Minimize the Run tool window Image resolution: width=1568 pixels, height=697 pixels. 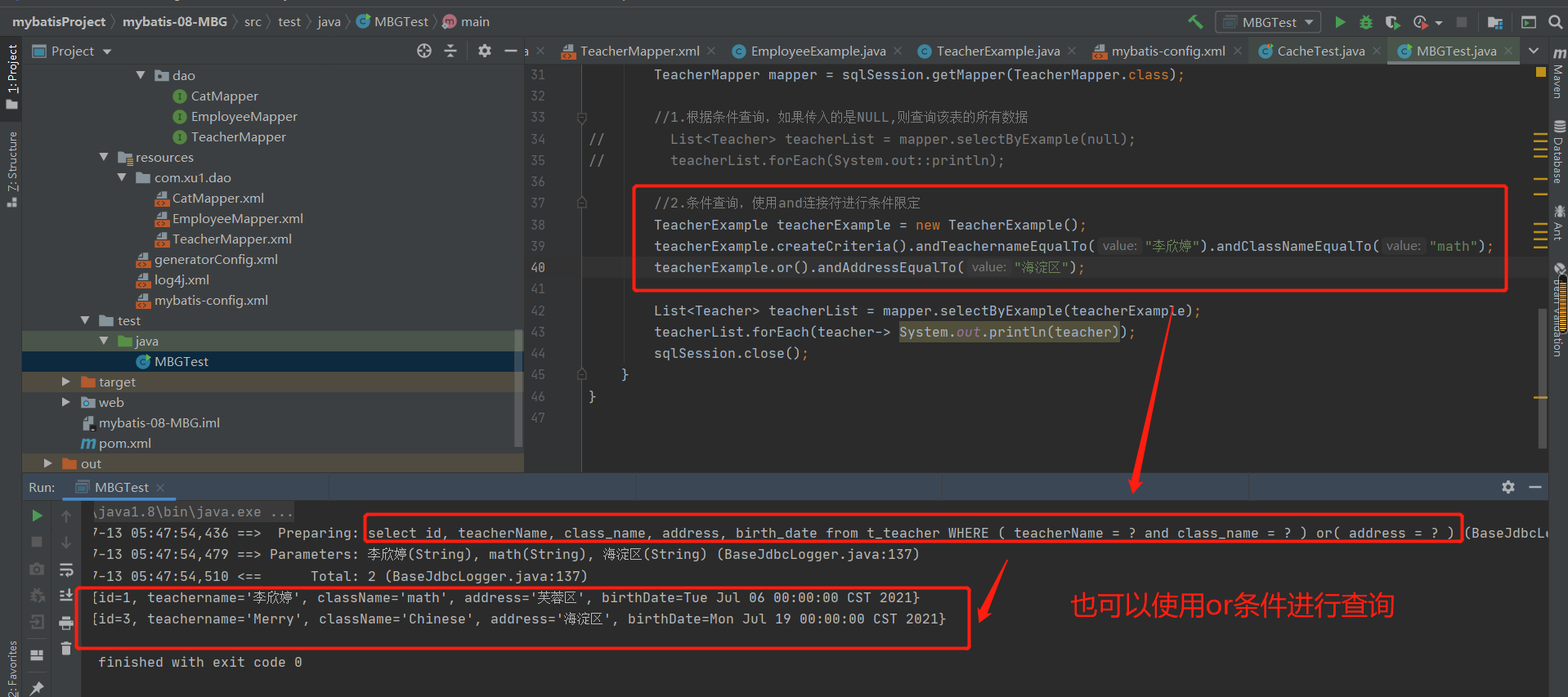(x=1535, y=487)
